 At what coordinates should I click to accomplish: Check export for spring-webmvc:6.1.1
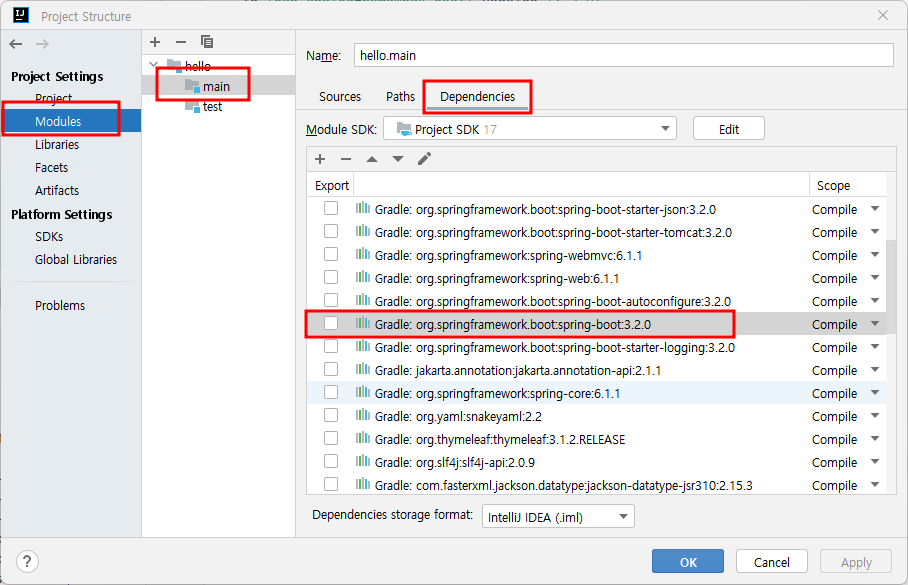[331, 254]
